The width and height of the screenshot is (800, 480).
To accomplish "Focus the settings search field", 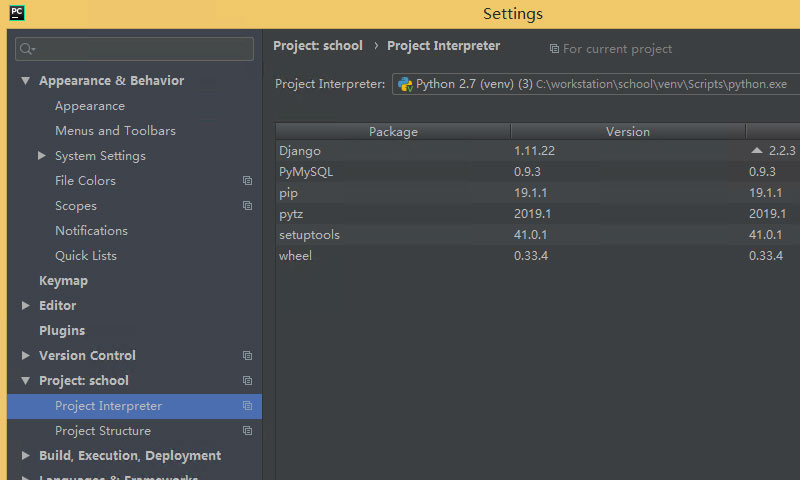I will point(134,49).
